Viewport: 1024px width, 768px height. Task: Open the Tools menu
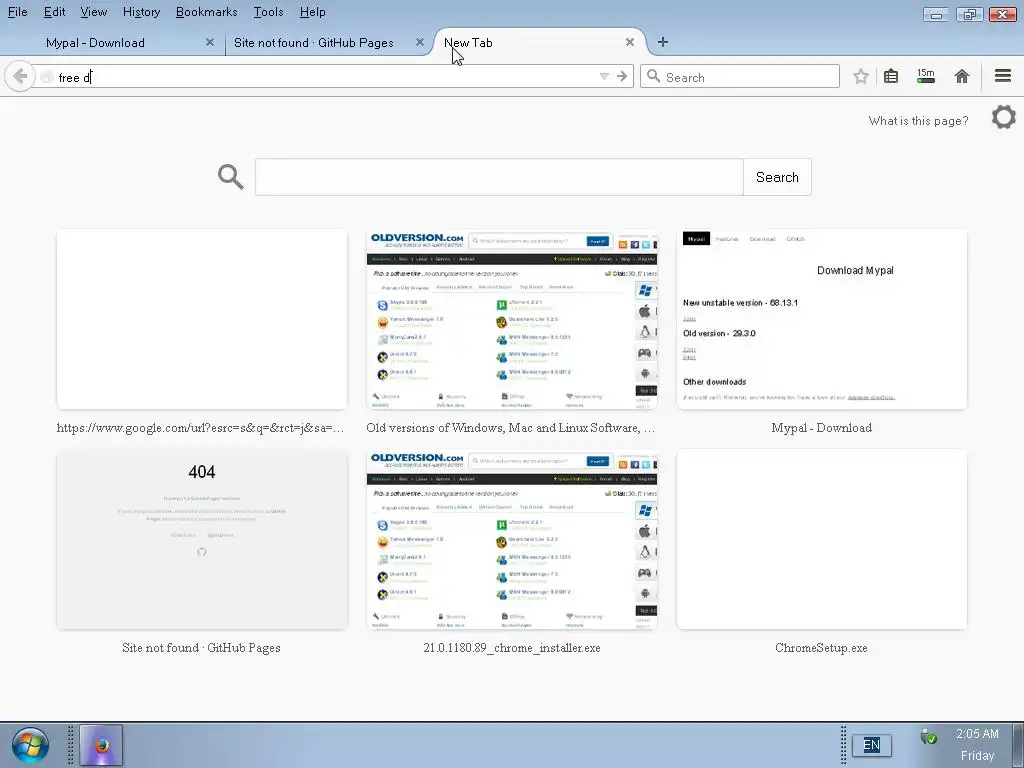268,12
